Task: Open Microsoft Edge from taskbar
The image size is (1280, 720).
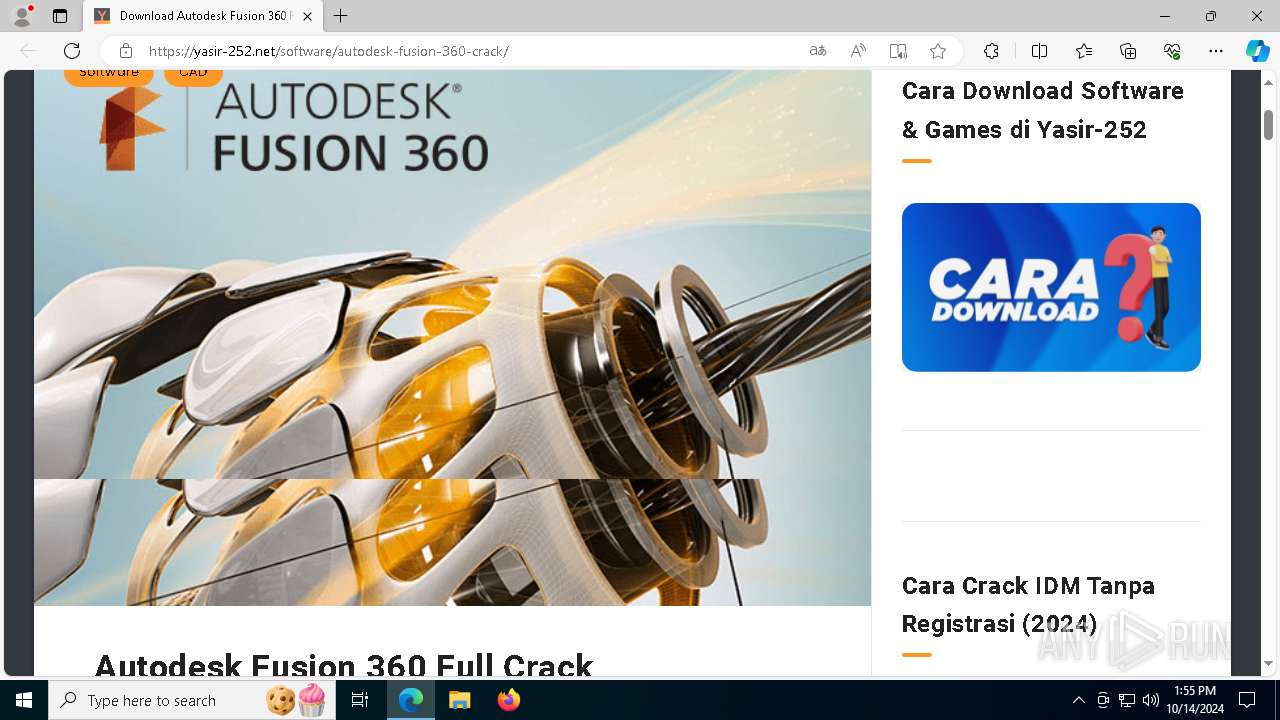Action: click(x=411, y=700)
